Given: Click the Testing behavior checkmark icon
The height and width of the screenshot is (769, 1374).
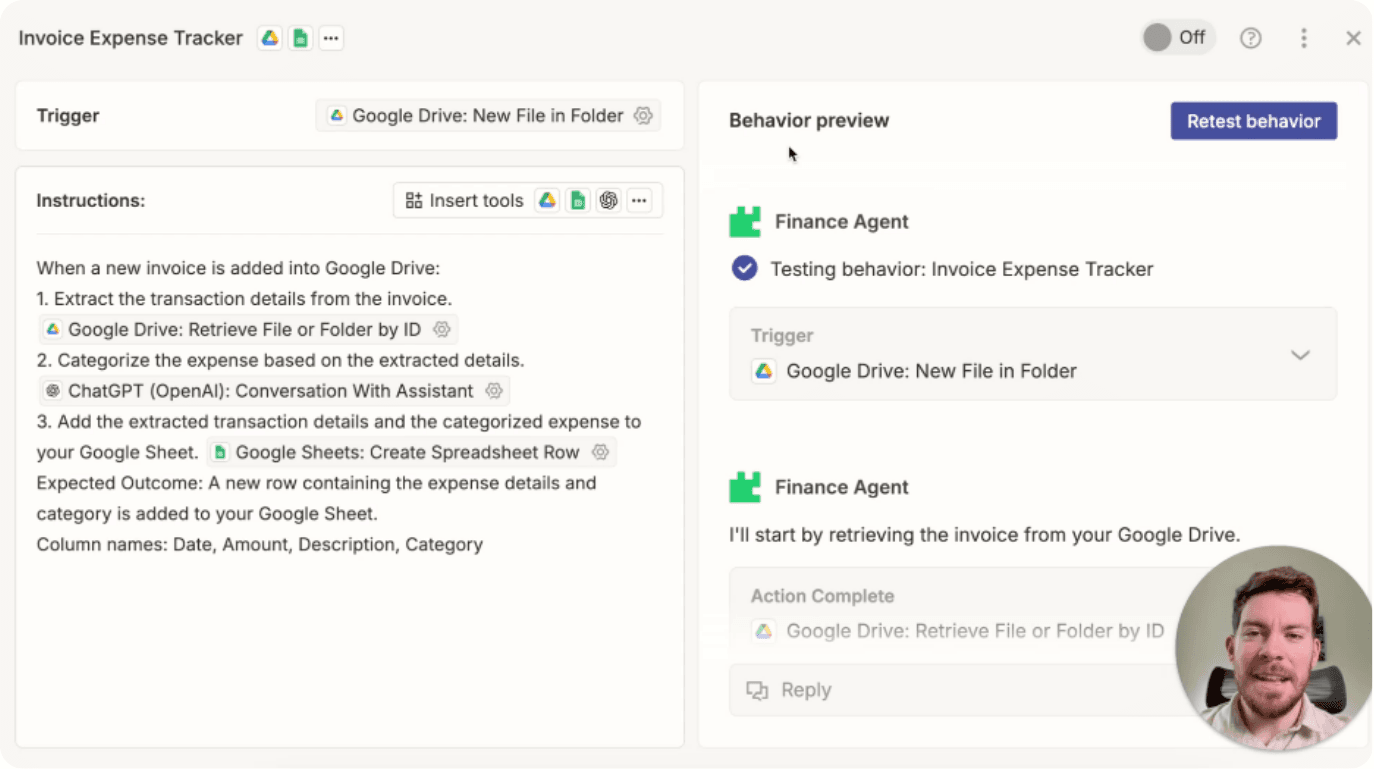Looking at the screenshot, I should (744, 268).
